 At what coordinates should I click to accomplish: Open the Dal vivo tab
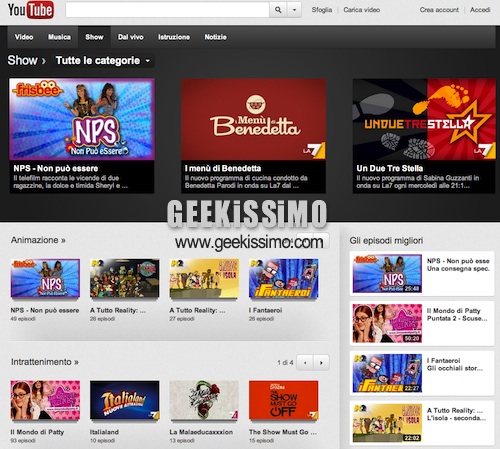click(x=131, y=37)
